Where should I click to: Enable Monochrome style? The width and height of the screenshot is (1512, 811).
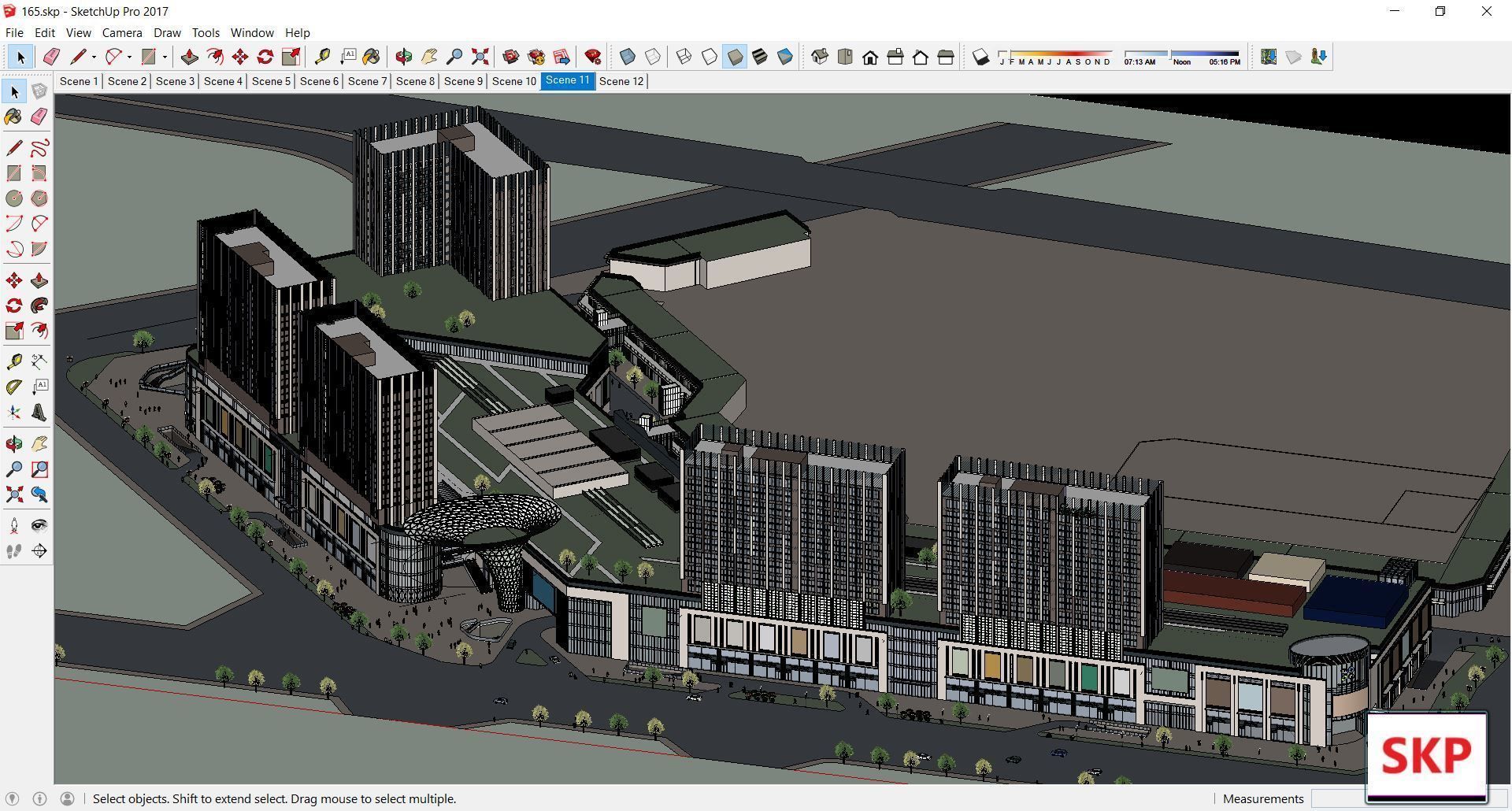tap(785, 57)
